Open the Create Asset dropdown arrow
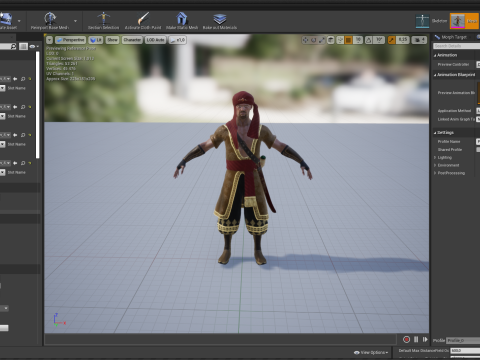The image size is (480, 360). pyautogui.click(x=19, y=21)
